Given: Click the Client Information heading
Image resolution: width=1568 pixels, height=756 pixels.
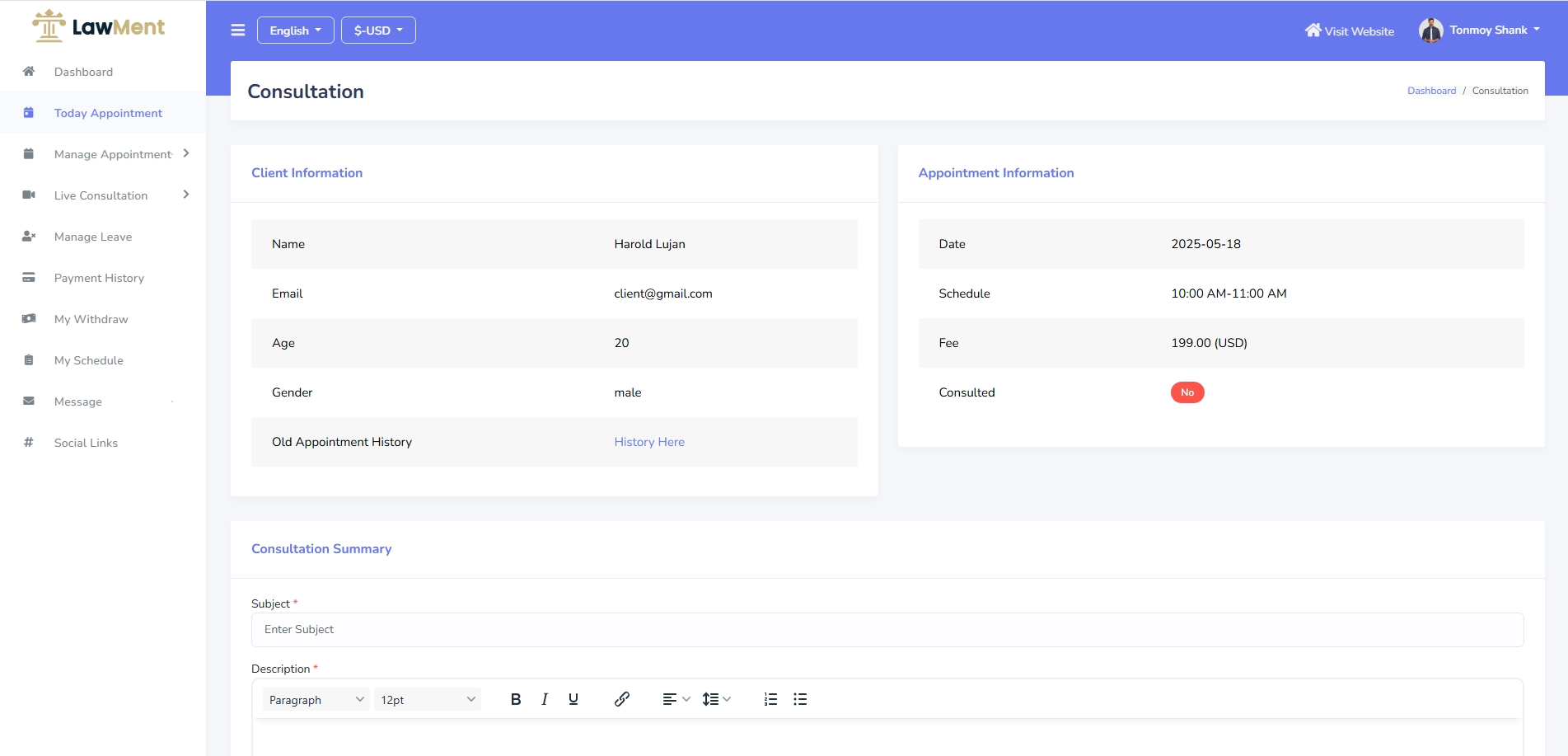Looking at the screenshot, I should pyautogui.click(x=307, y=173).
